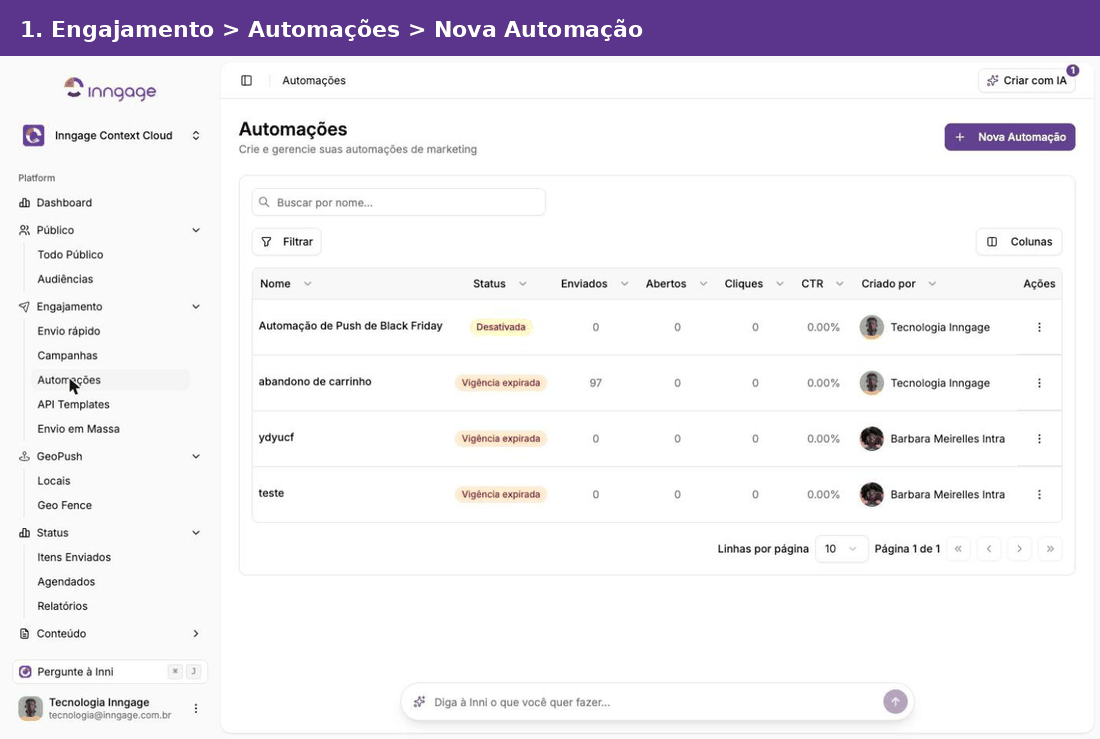Collapse the Público section

coord(196,230)
